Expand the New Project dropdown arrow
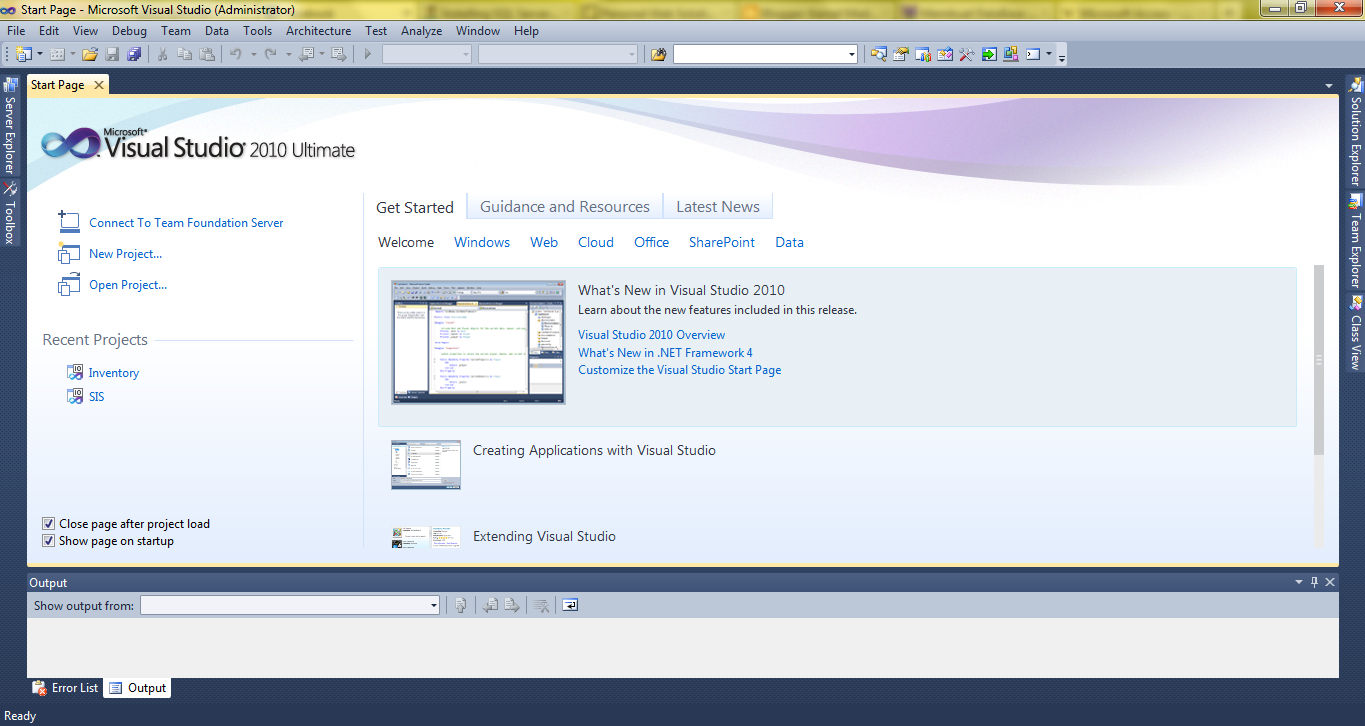Viewport: 1365px width, 726px height. (x=40, y=54)
